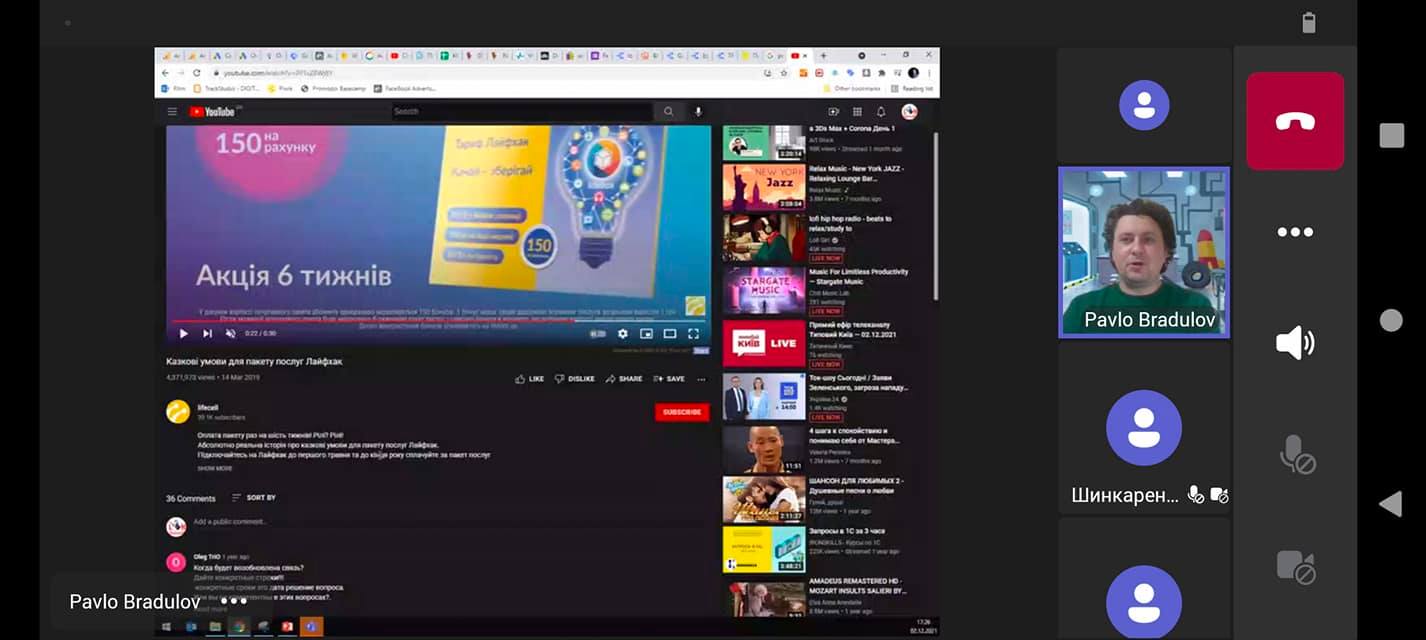Click the YouTube play button

[183, 334]
